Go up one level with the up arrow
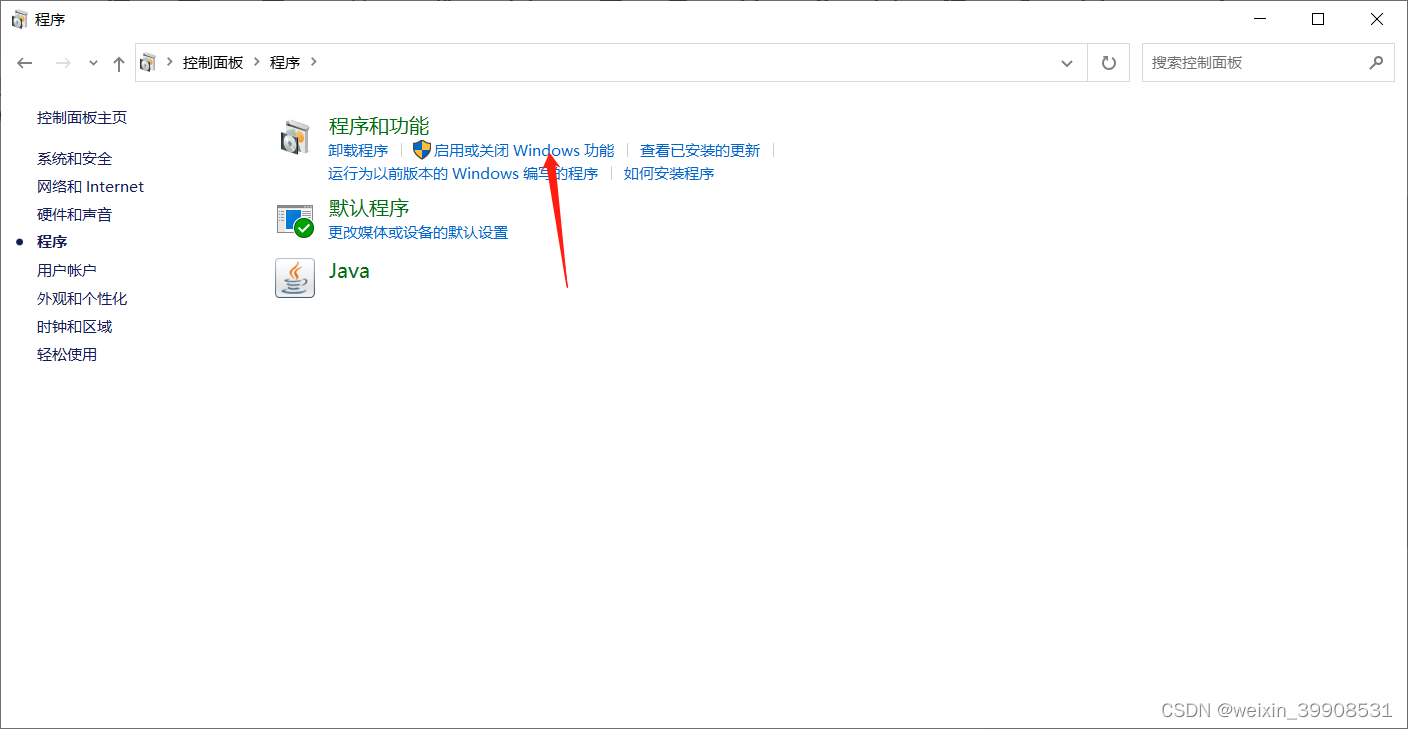 point(119,63)
